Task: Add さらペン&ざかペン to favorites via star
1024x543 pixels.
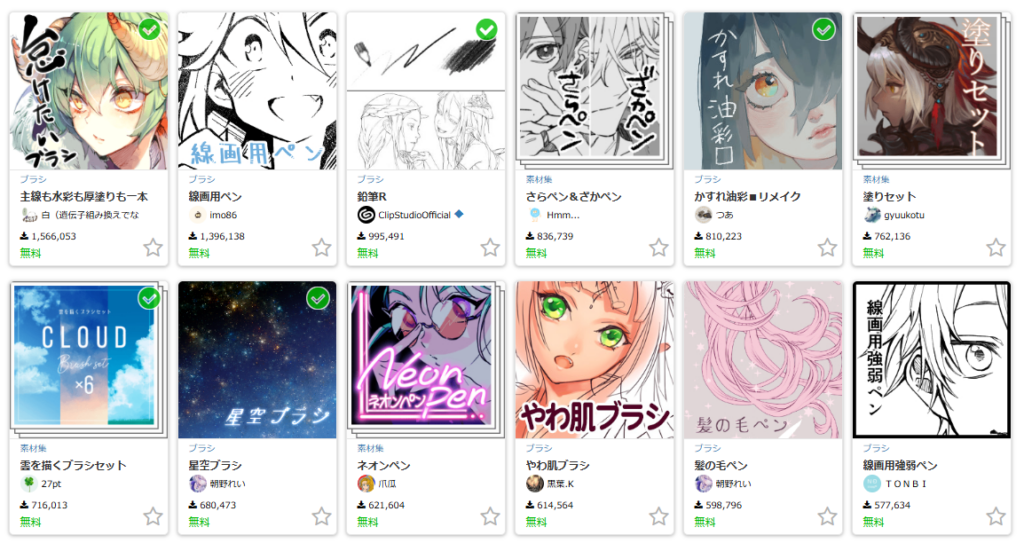Action: pyautogui.click(x=658, y=248)
